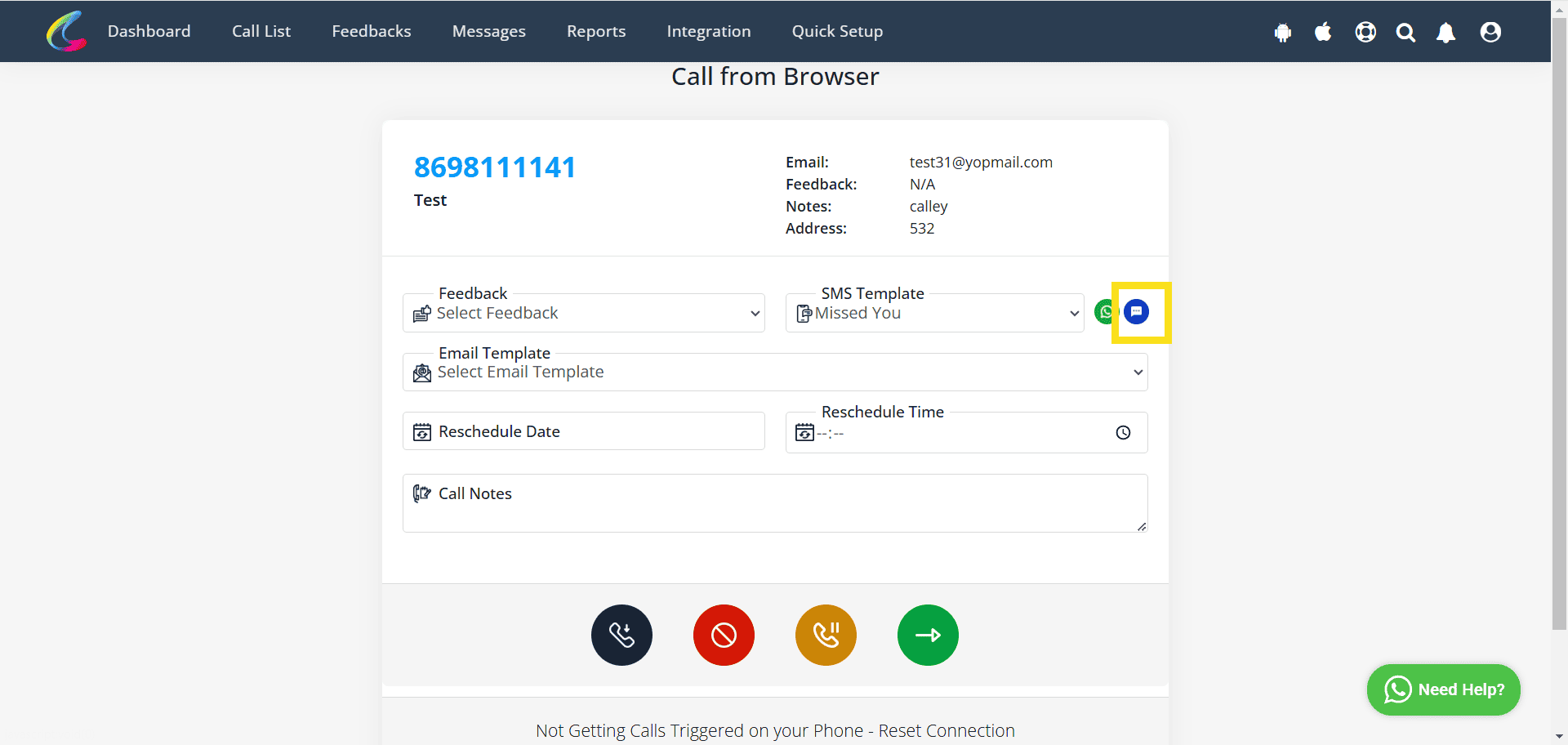The image size is (1568, 745).
Task: Click the Notes value calley
Action: (929, 206)
